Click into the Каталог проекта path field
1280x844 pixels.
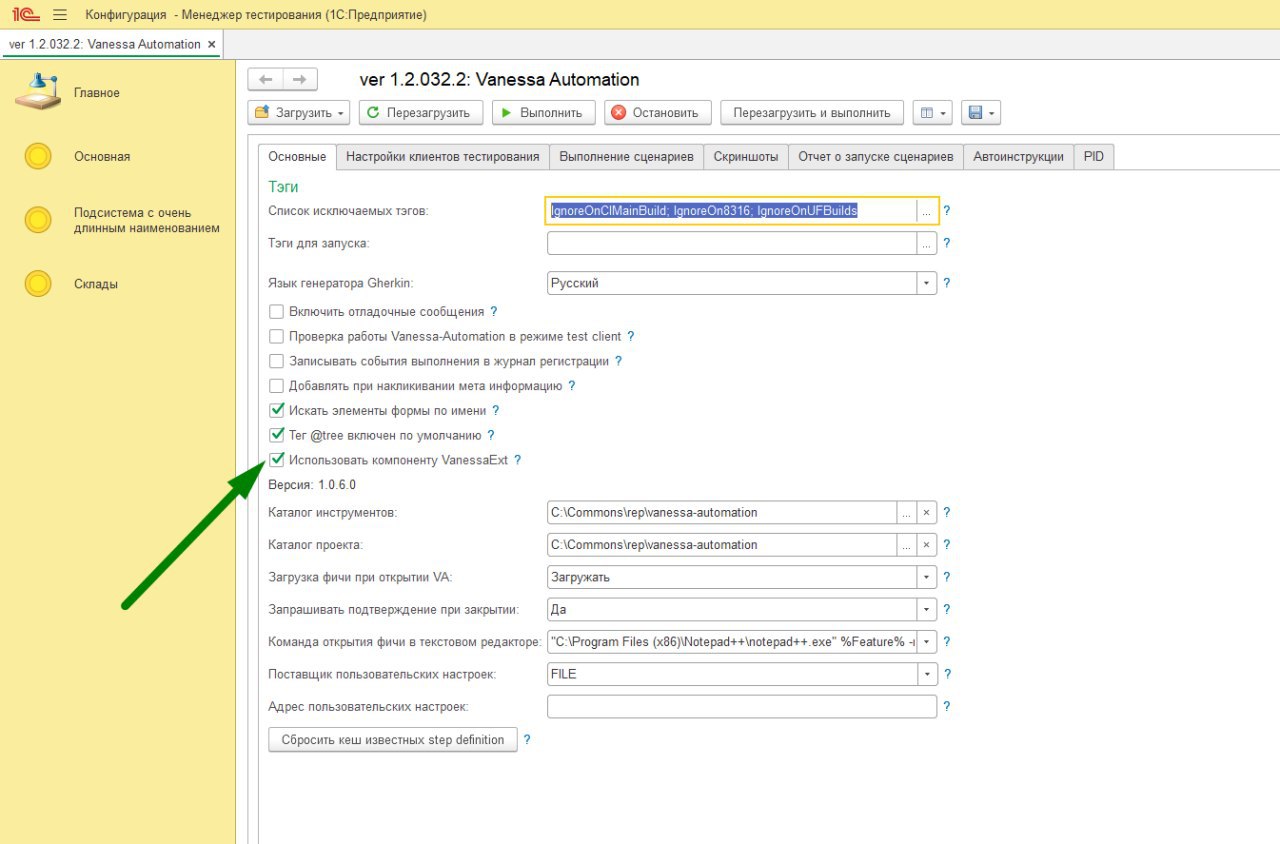722,545
